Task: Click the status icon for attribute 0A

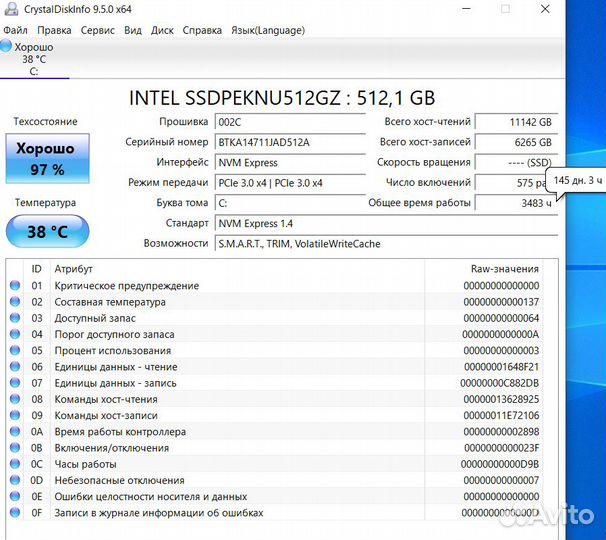Action: point(15,431)
